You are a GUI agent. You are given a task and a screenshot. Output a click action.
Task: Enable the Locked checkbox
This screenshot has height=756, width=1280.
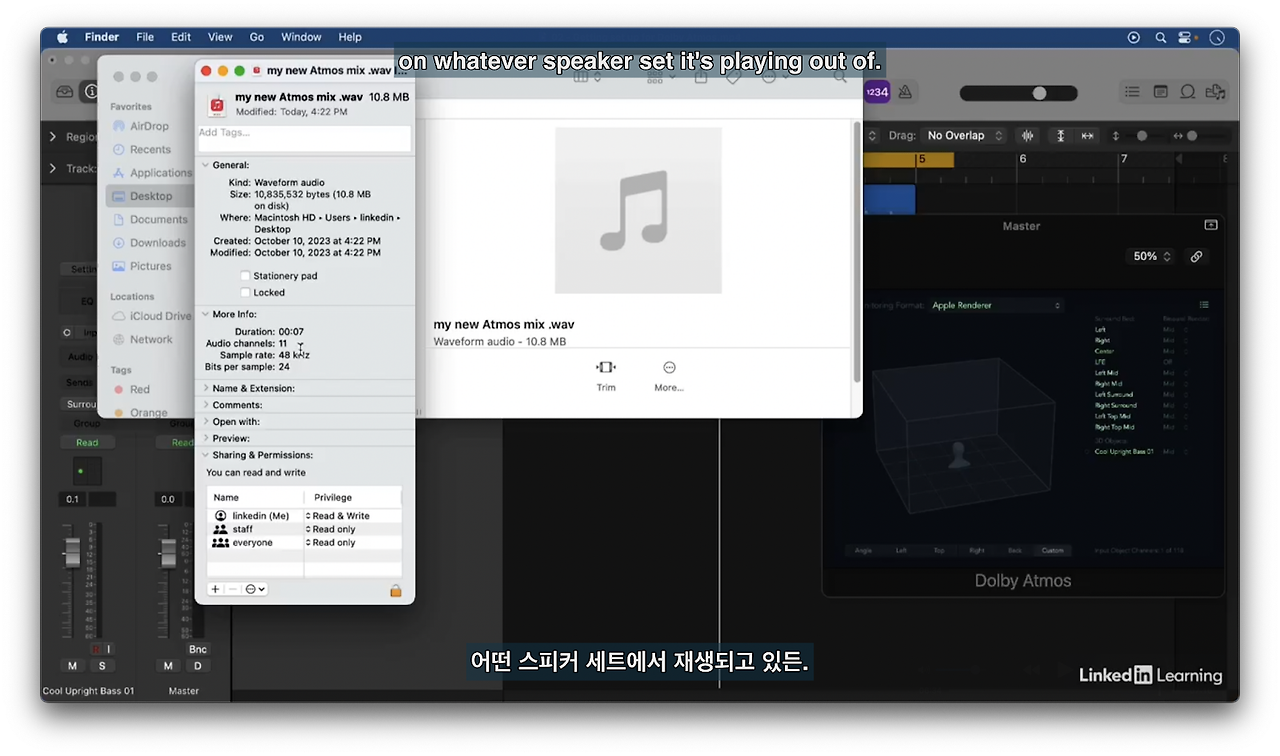click(x=245, y=293)
